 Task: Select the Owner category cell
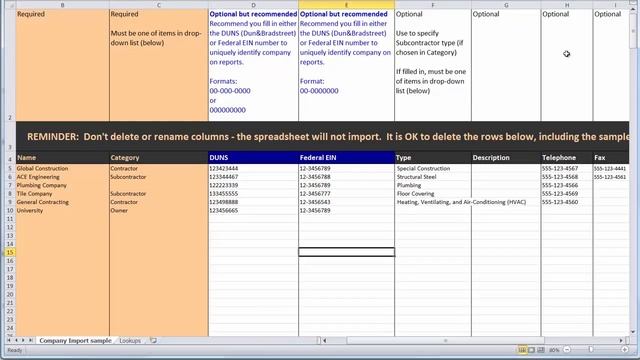(x=159, y=210)
